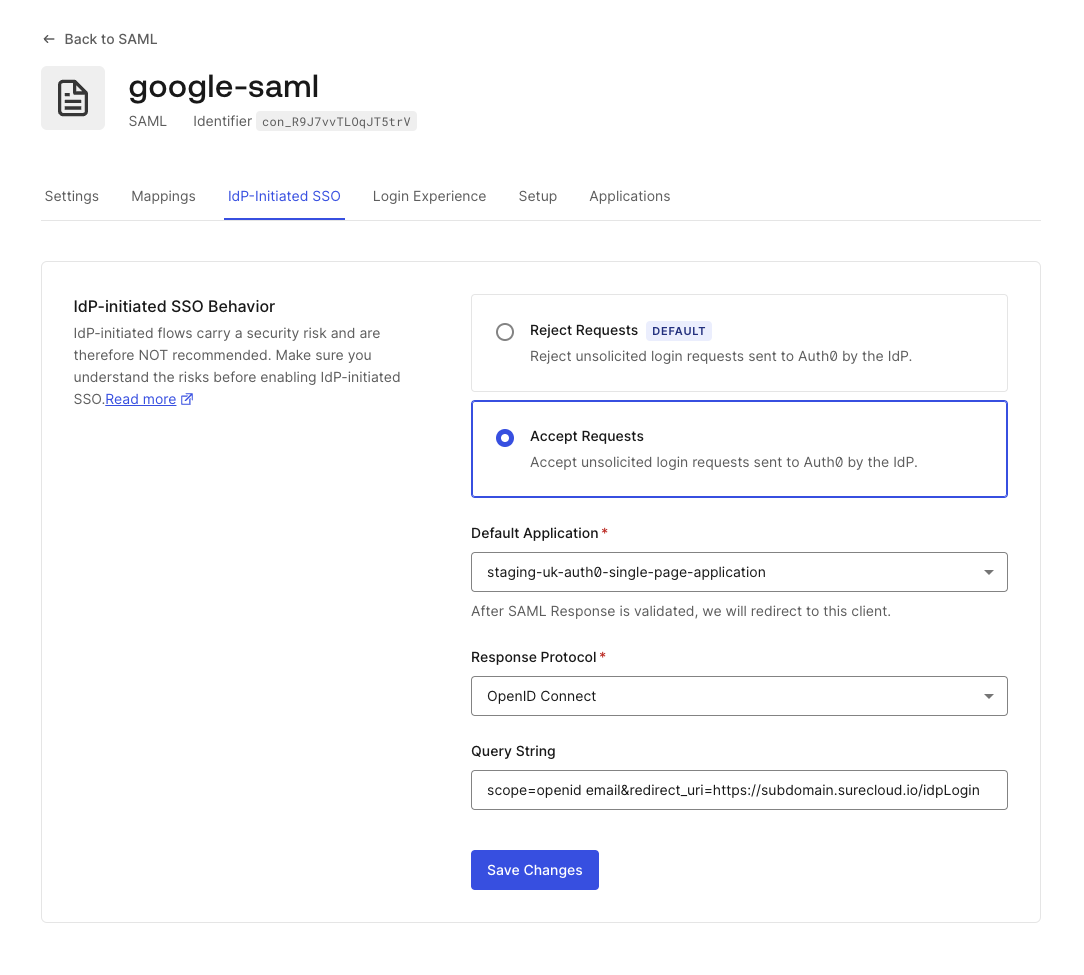This screenshot has height=975, width=1084.
Task: Open the Read more link
Action: click(x=141, y=400)
